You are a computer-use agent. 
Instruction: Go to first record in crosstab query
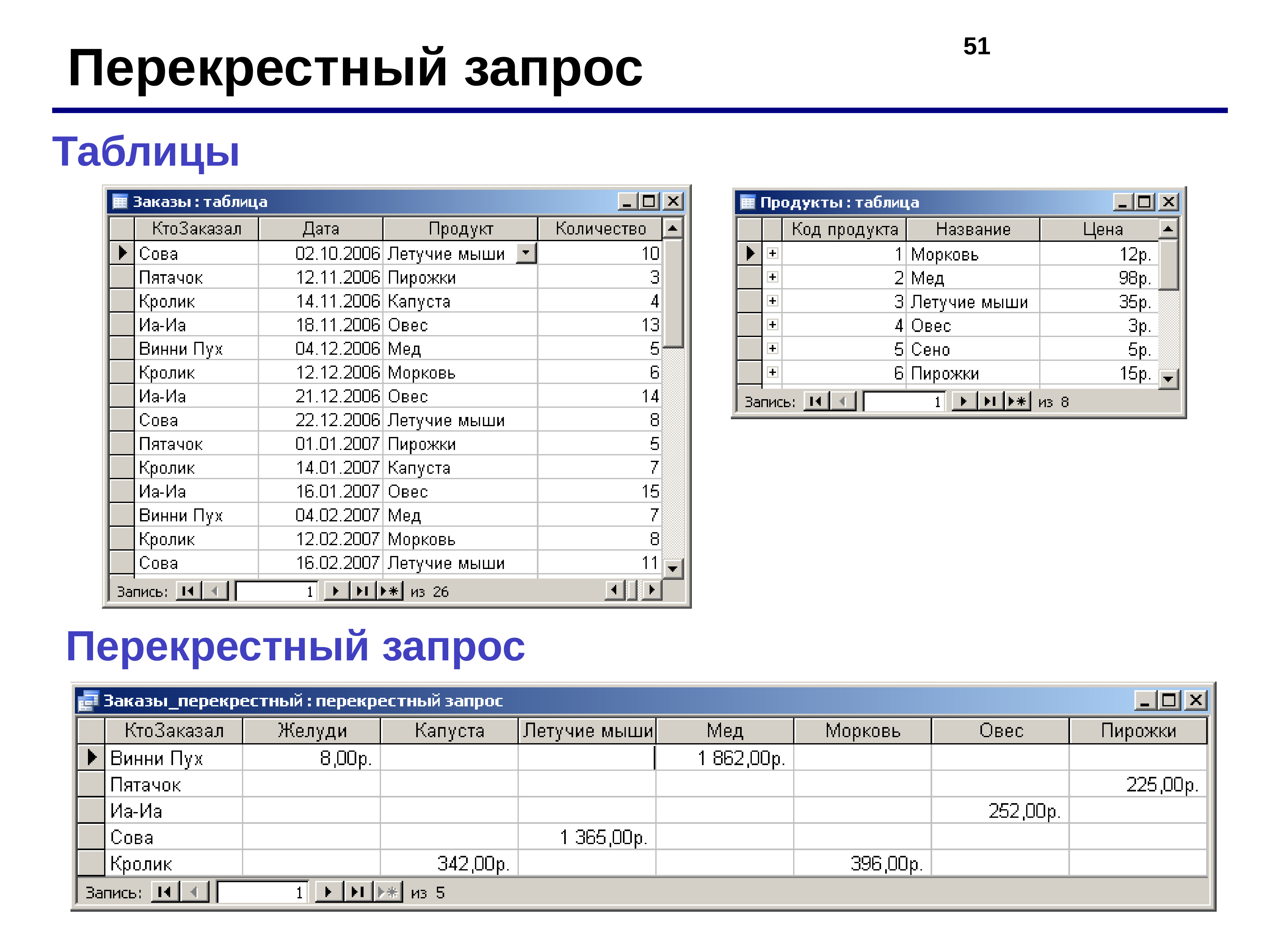pos(165,892)
